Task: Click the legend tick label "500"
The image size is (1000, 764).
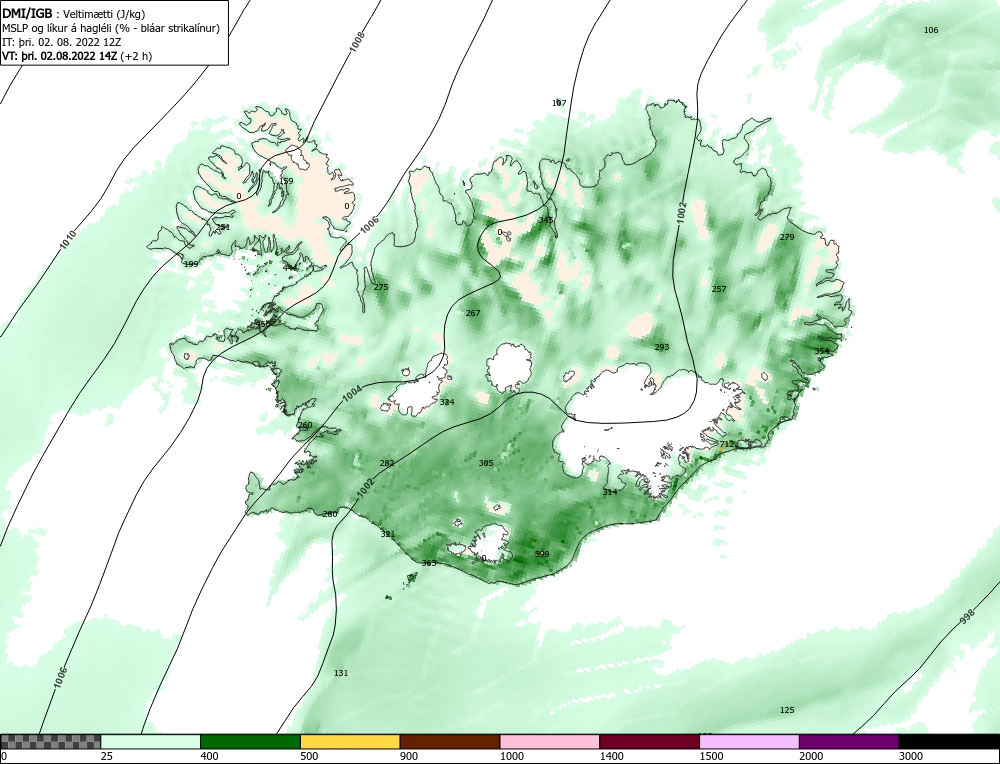Action: (309, 756)
